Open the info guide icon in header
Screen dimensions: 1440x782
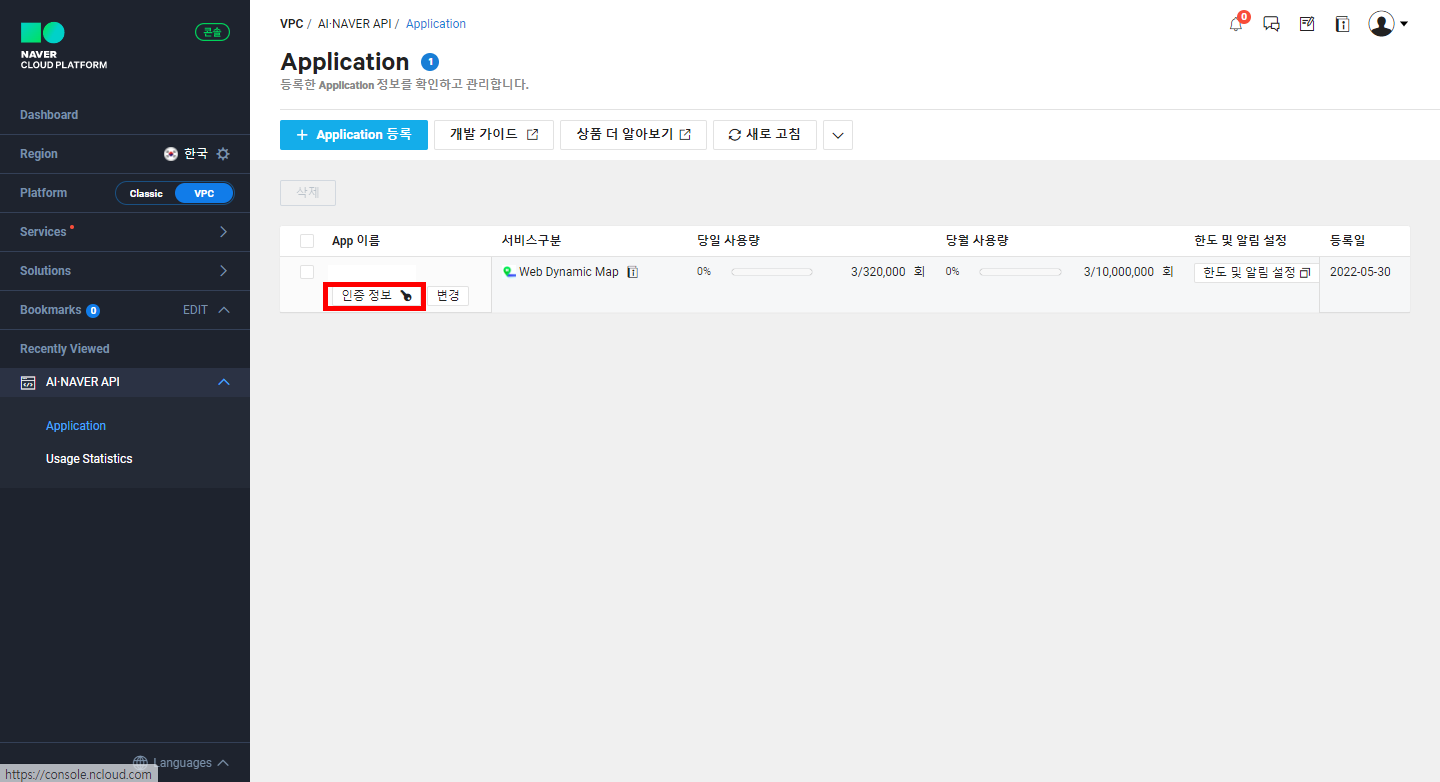1343,24
